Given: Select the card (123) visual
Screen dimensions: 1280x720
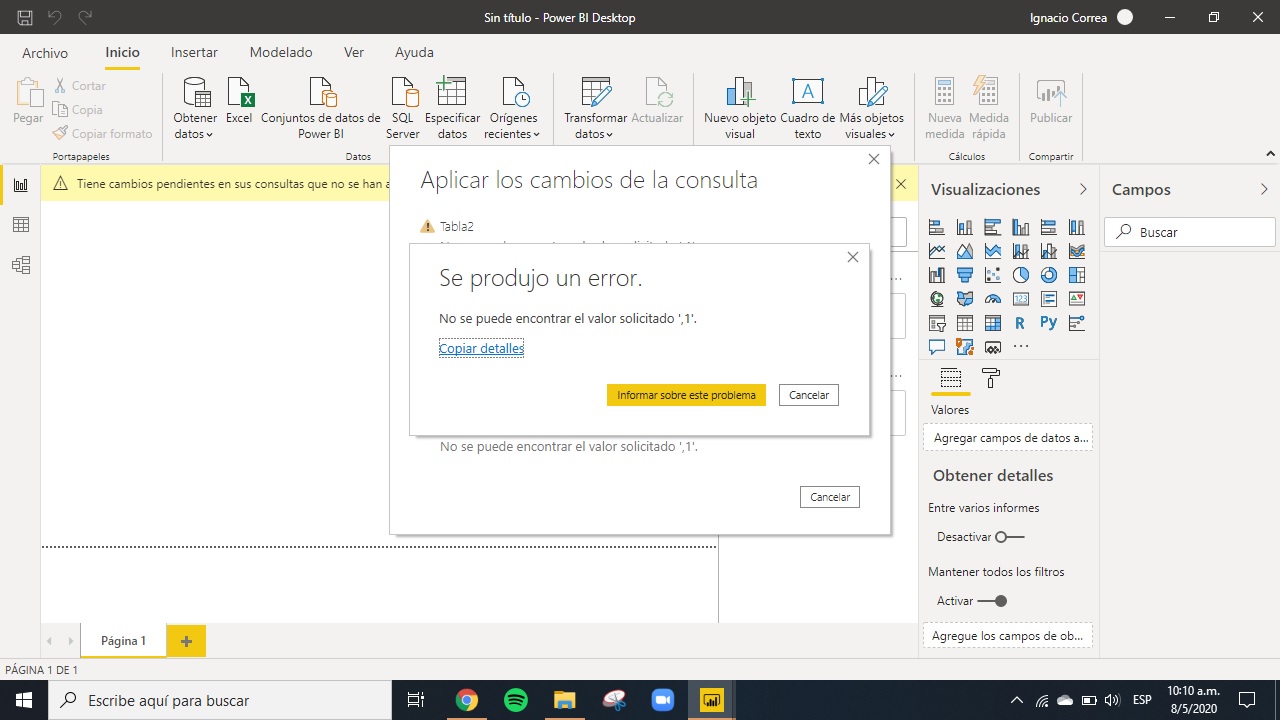Looking at the screenshot, I should pyautogui.click(x=1021, y=299).
